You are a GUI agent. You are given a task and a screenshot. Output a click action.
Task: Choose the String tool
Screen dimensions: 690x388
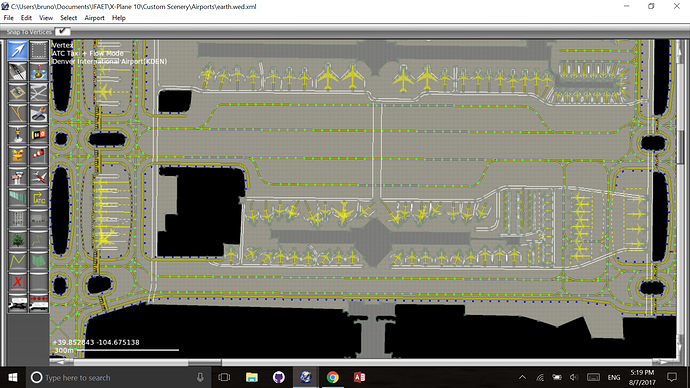pyautogui.click(x=39, y=240)
